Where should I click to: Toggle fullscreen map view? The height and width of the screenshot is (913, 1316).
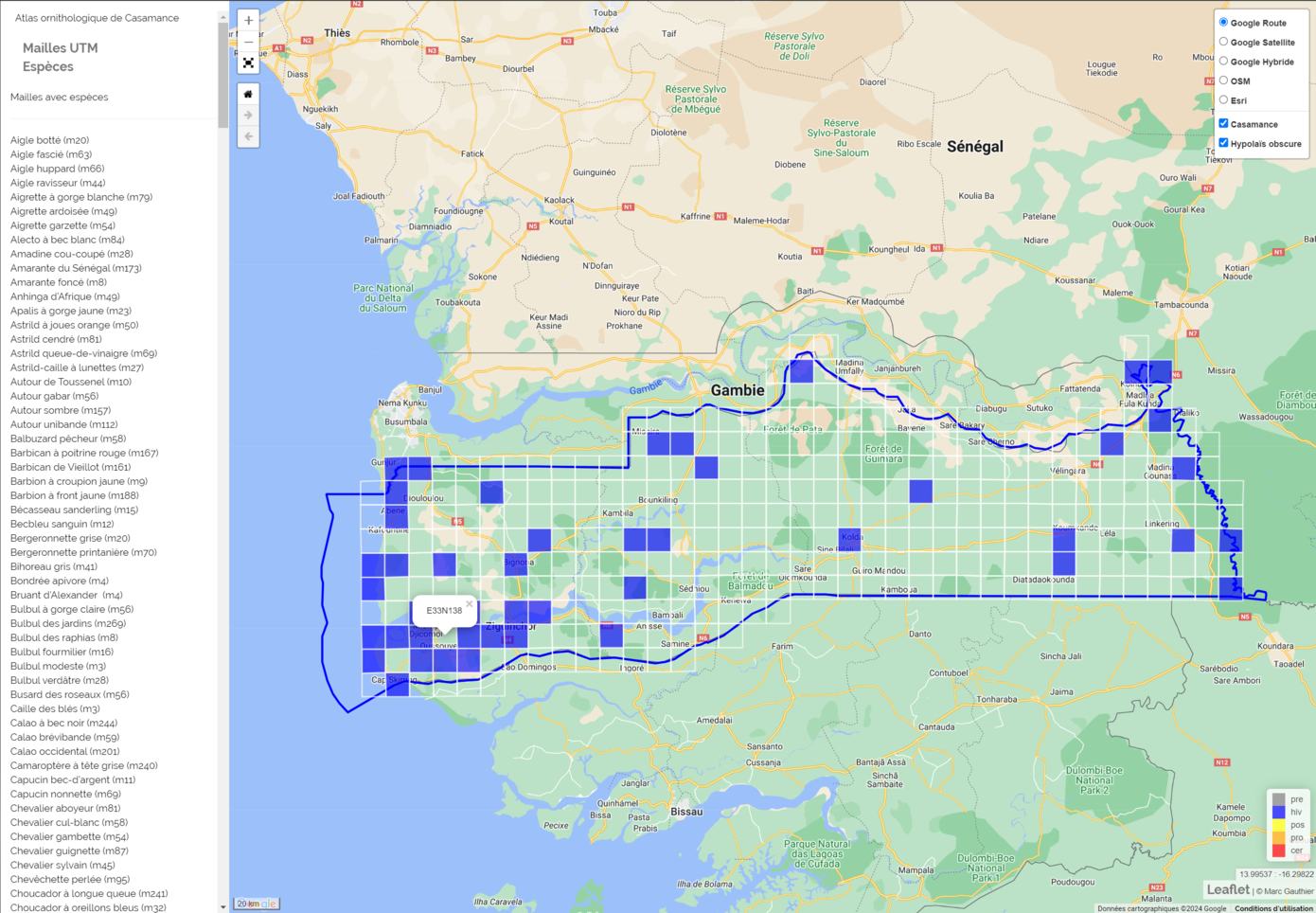tap(248, 63)
